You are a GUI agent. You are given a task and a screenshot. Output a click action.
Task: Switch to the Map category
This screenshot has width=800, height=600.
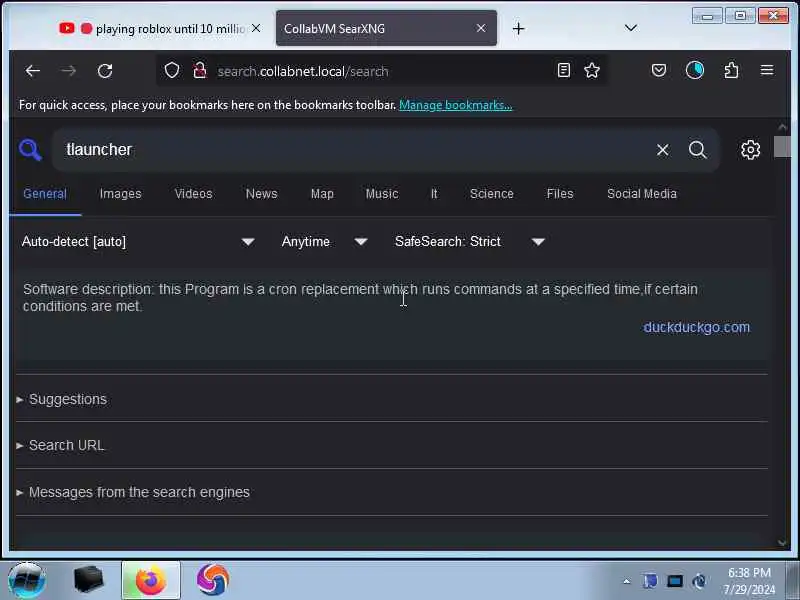click(322, 194)
